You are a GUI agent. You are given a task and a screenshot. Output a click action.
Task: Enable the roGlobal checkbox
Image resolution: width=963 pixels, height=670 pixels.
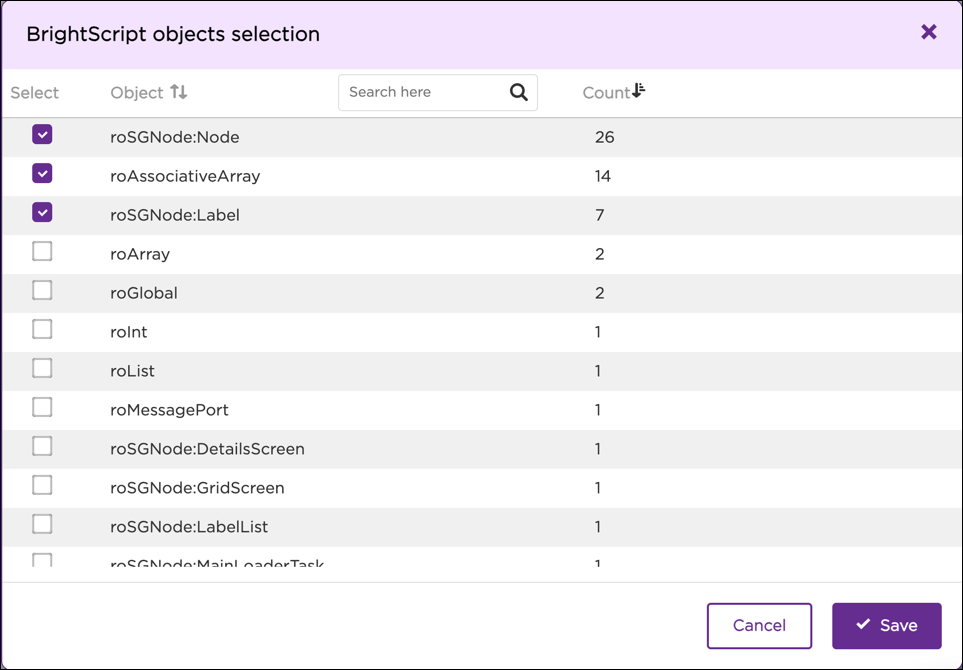click(41, 290)
